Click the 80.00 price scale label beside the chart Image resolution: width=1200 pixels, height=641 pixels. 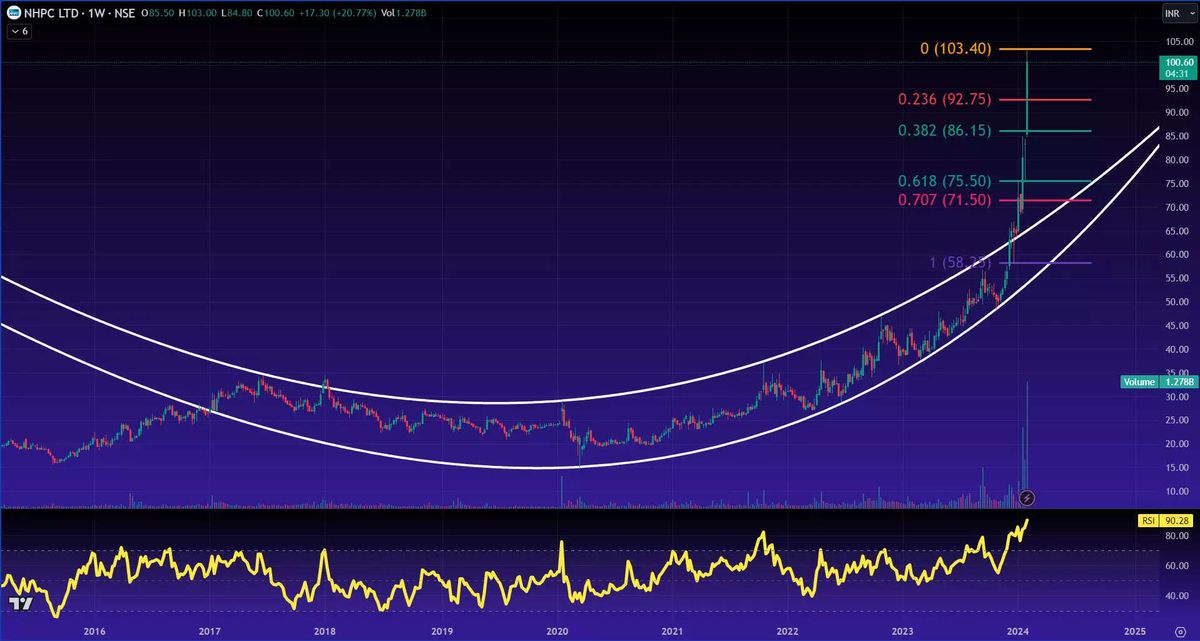click(x=1176, y=160)
